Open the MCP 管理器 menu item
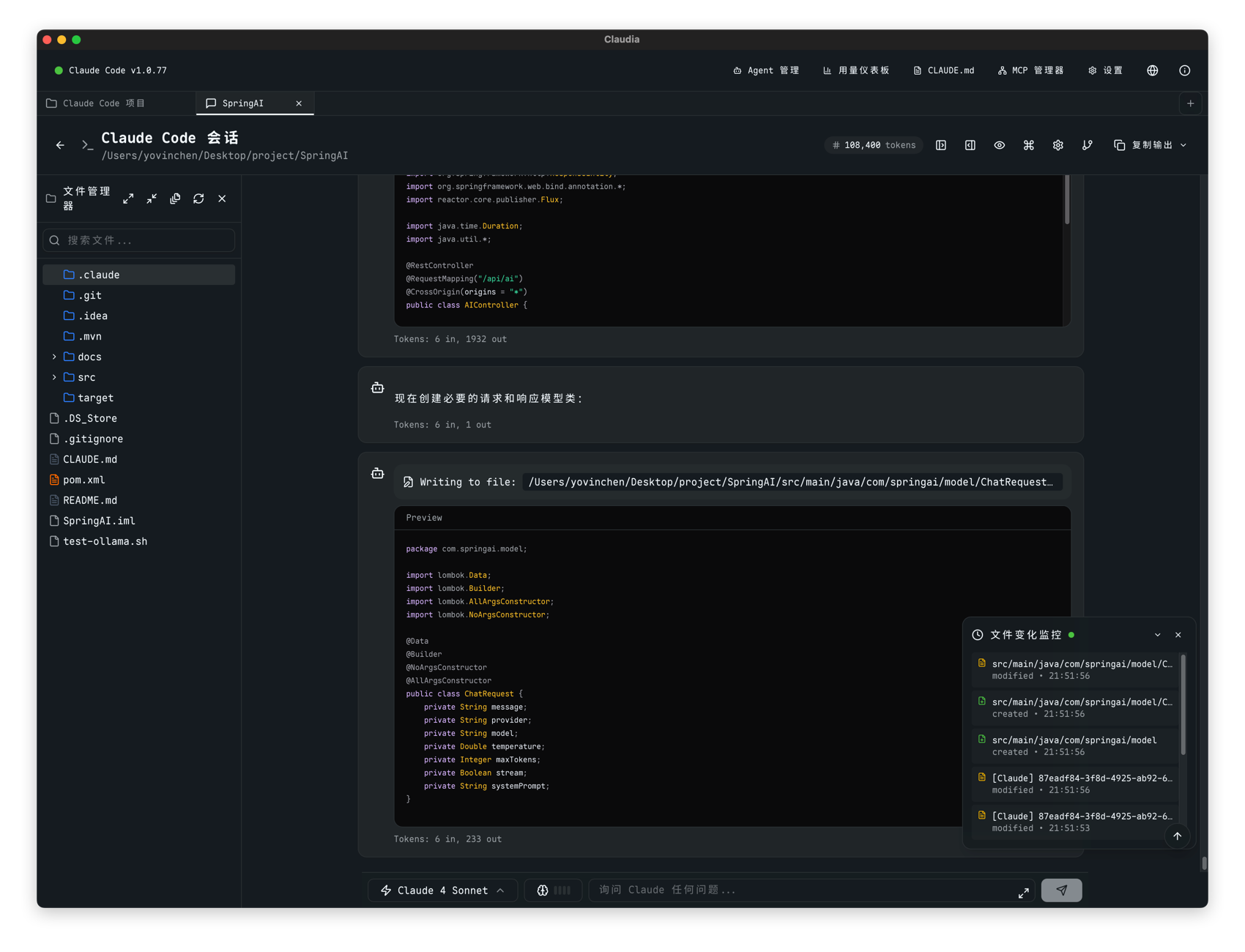The image size is (1245, 952). pyautogui.click(x=1030, y=70)
